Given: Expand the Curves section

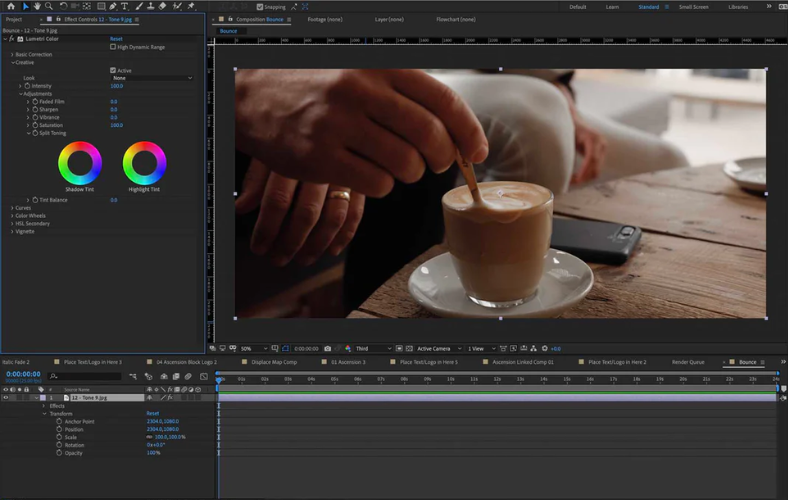Looking at the screenshot, I should click(x=12, y=208).
